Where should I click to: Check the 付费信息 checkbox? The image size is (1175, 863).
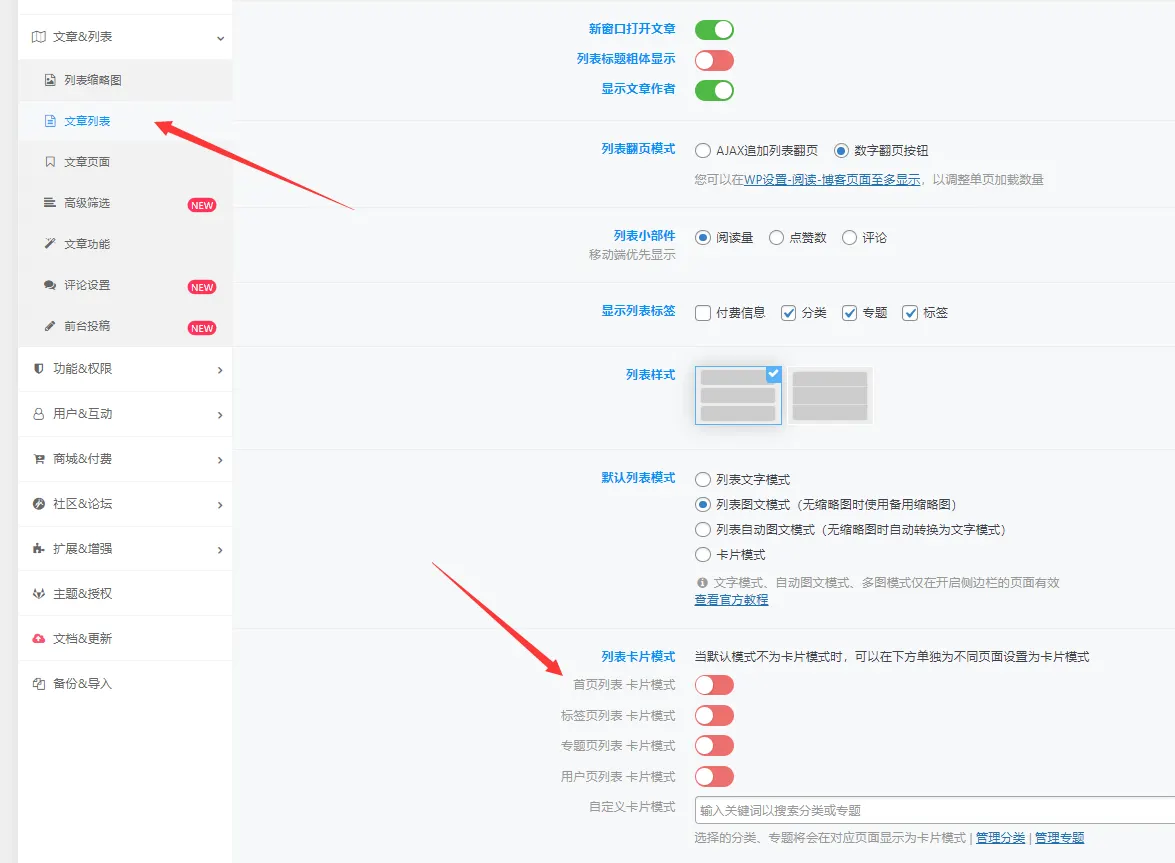pos(703,313)
